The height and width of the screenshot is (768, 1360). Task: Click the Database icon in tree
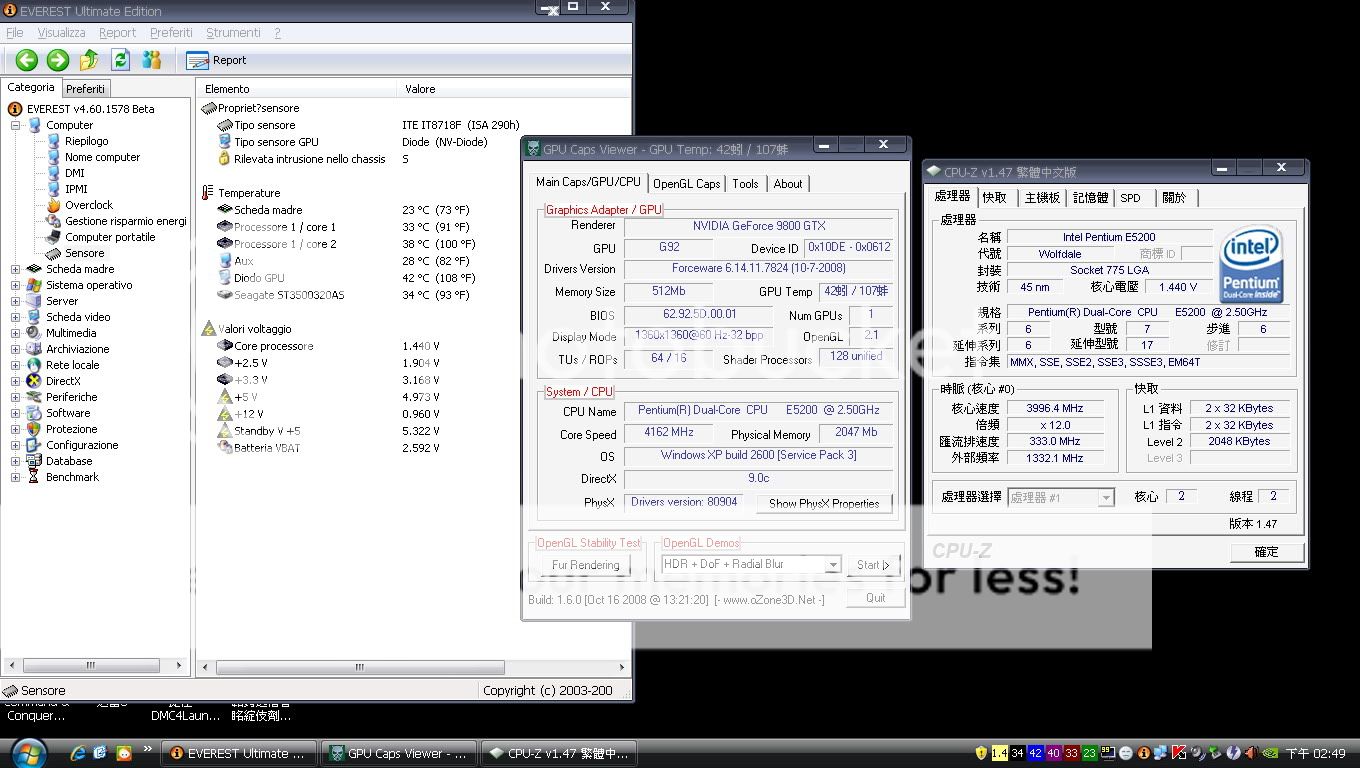(x=34, y=461)
